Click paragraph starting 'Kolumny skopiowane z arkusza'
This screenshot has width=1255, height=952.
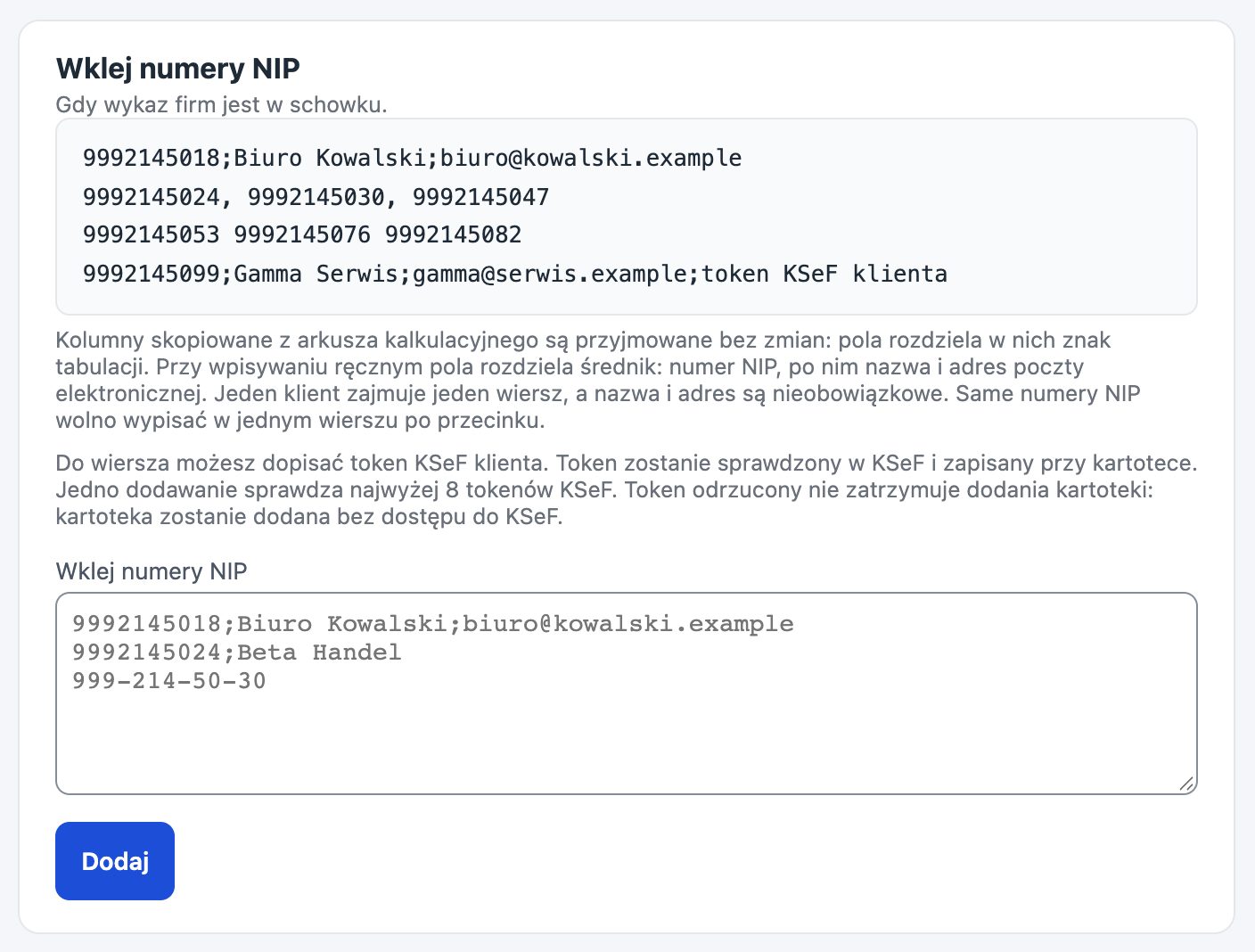coord(598,380)
